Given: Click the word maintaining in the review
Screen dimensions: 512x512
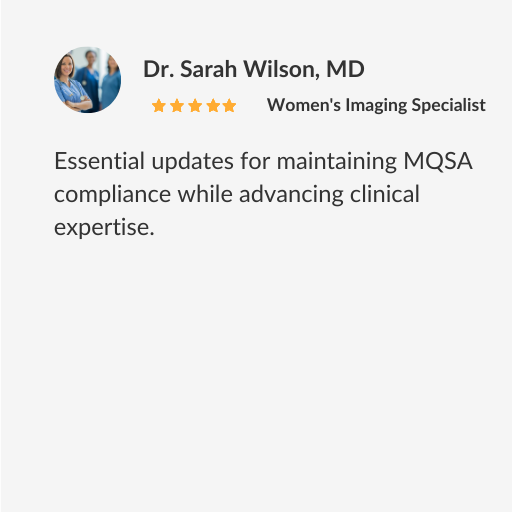Looking at the screenshot, I should coord(337,162).
